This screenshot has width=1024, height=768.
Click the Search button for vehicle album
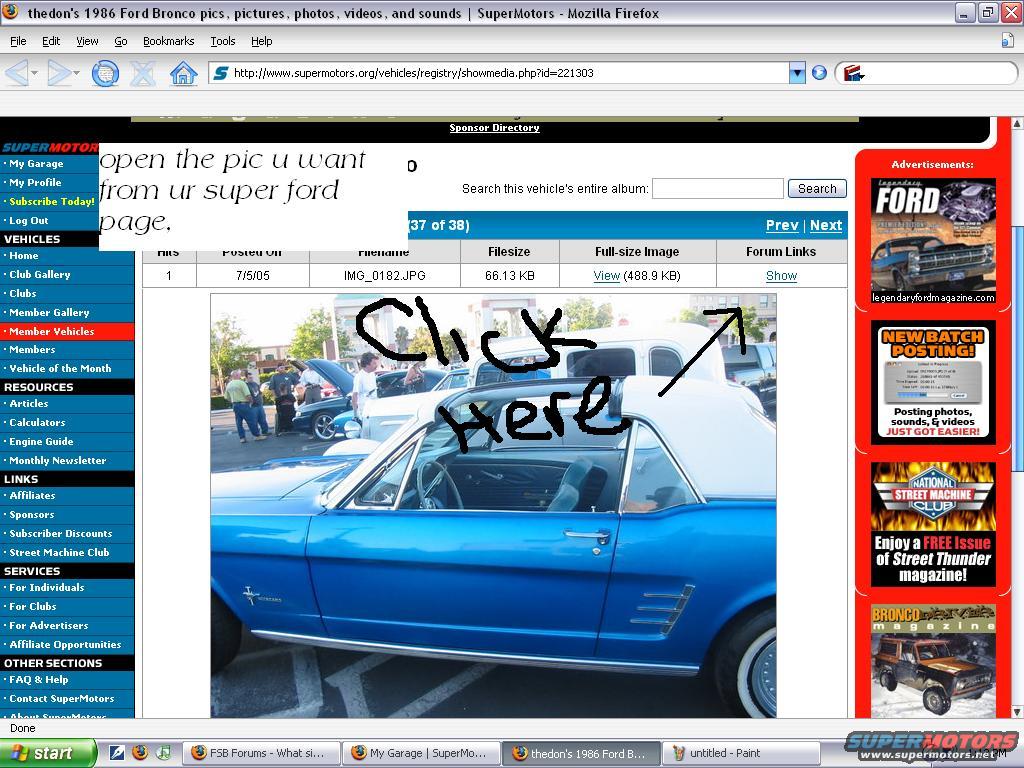coord(816,188)
